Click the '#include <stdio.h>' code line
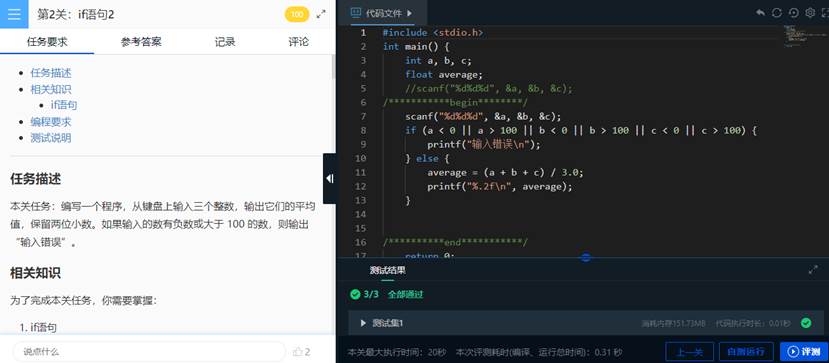 tap(432, 33)
